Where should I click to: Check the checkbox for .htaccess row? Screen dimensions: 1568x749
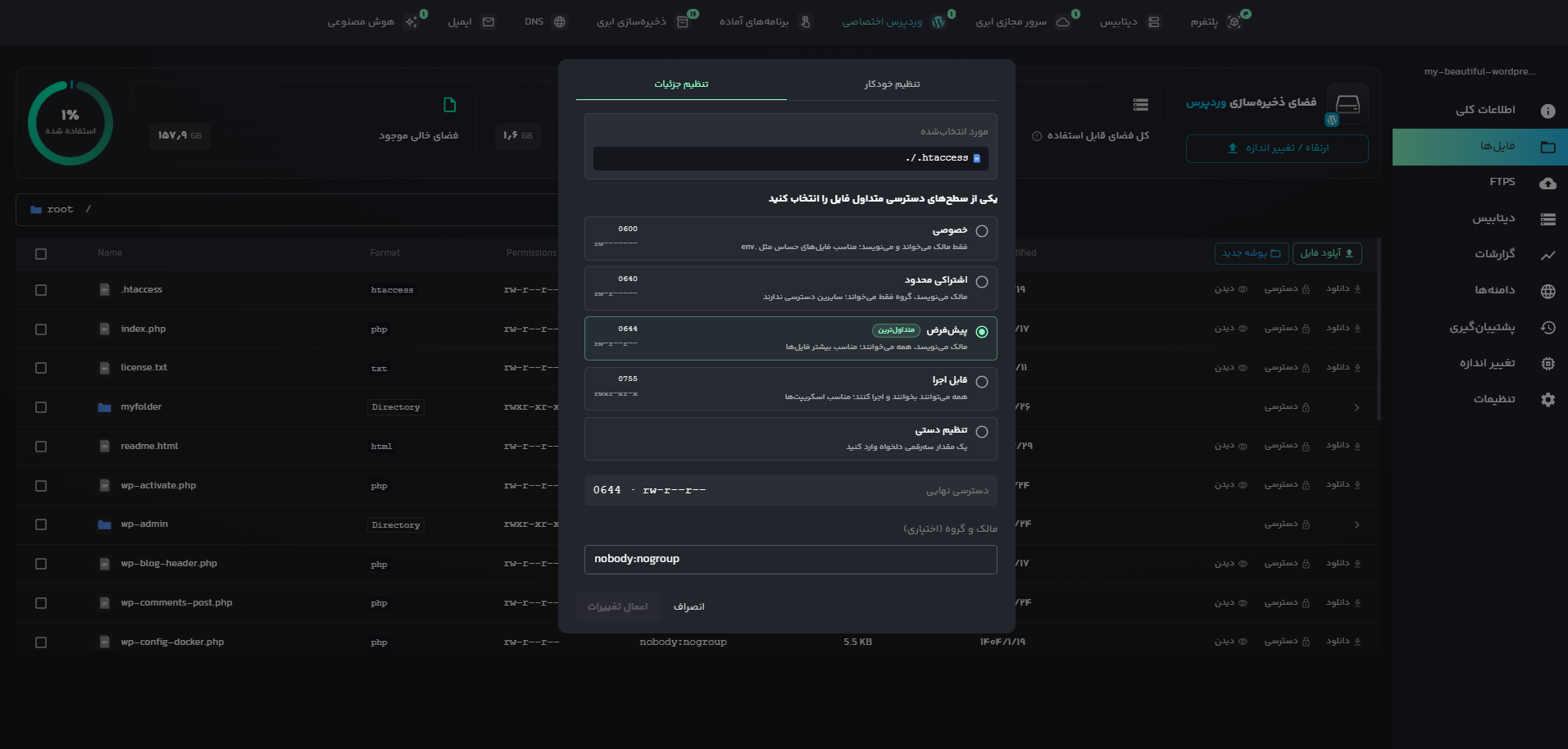pos(41,290)
